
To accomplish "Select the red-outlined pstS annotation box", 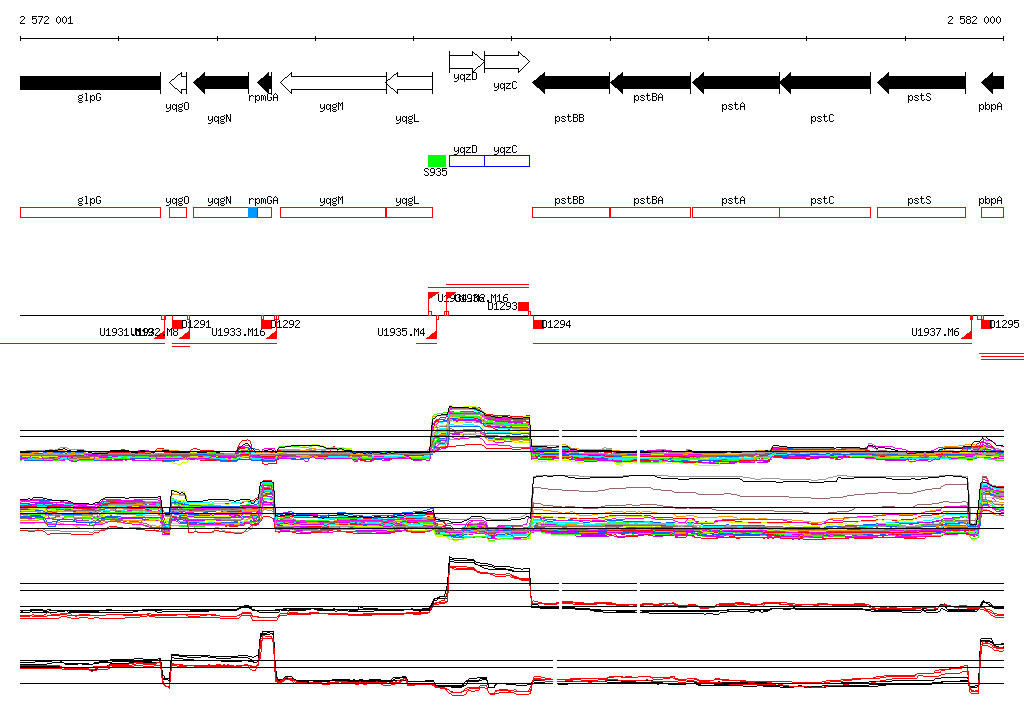I will click(921, 212).
